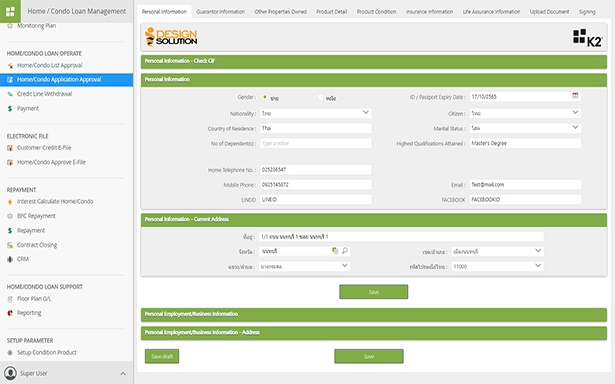615x384 pixels.
Task: Click the FACEBOOK input field
Action: point(525,199)
